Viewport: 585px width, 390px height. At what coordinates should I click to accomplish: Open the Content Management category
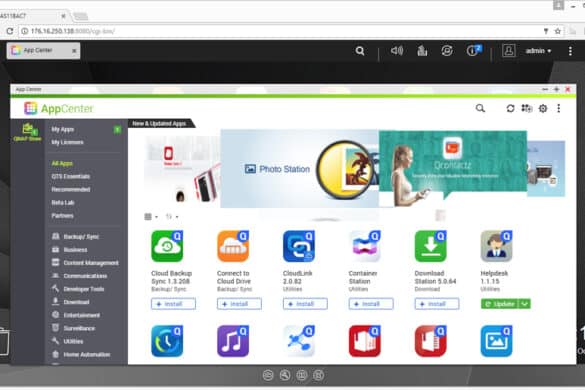coord(85,263)
